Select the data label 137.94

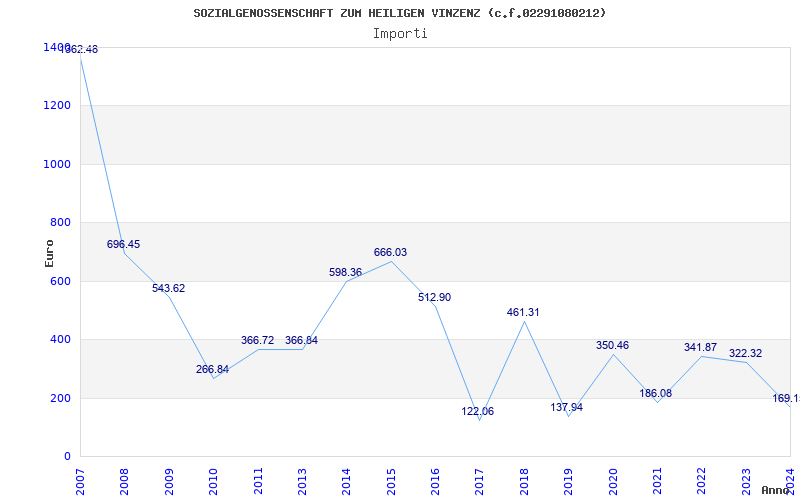click(566, 408)
